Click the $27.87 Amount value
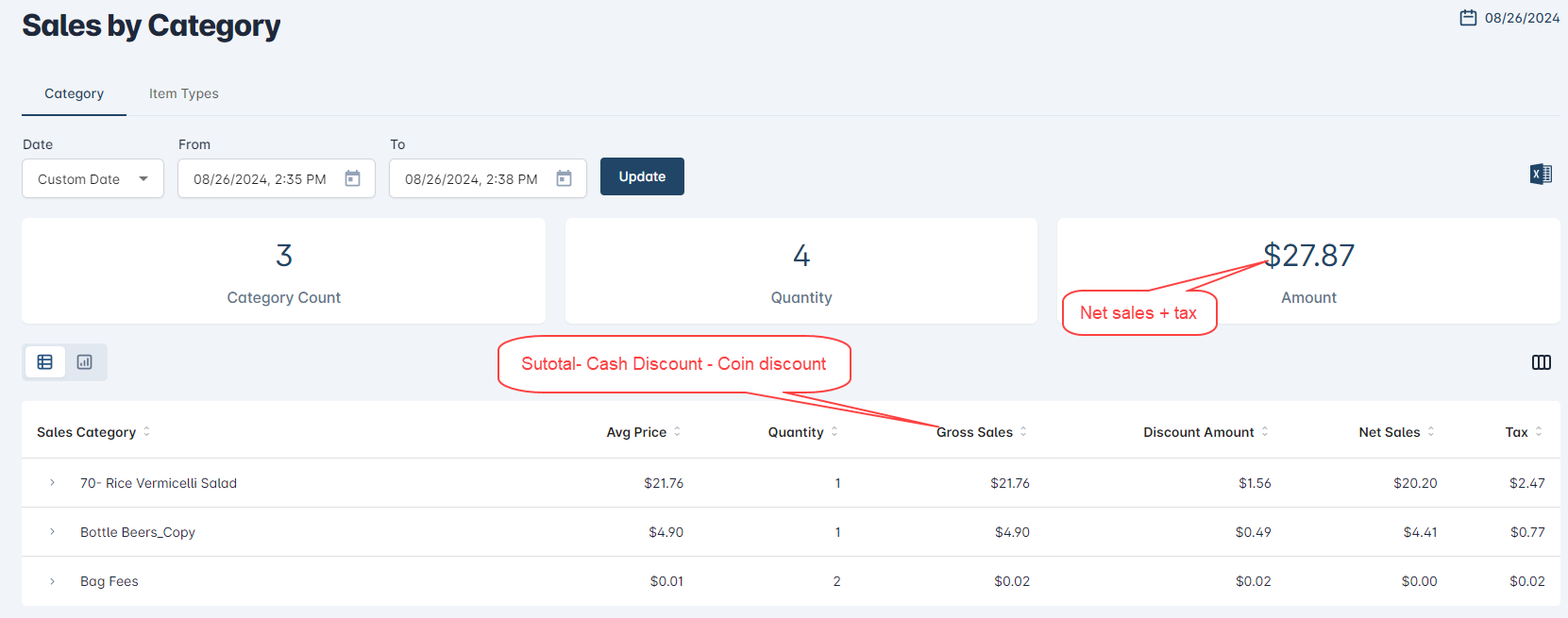 pyautogui.click(x=1309, y=256)
